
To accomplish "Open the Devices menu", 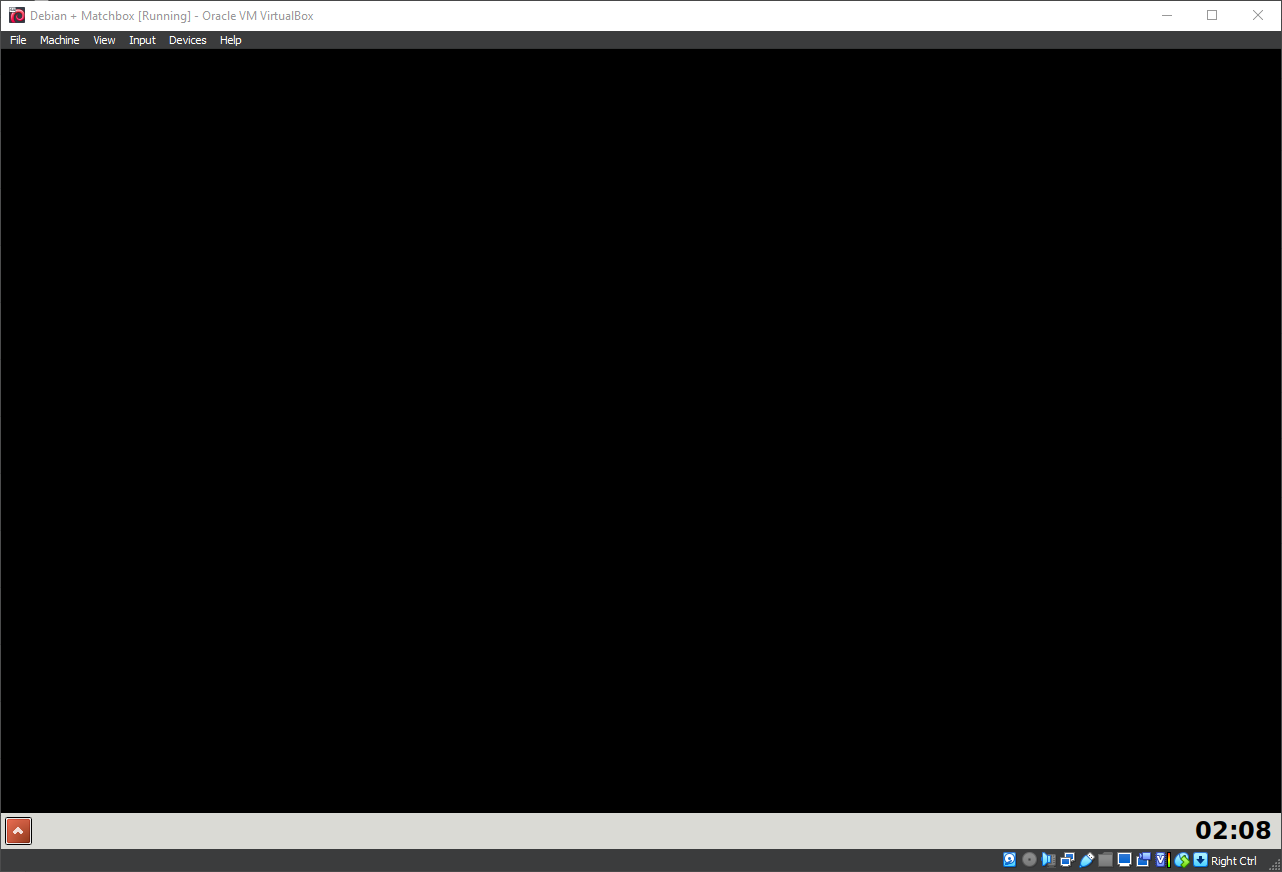I will [187, 40].
